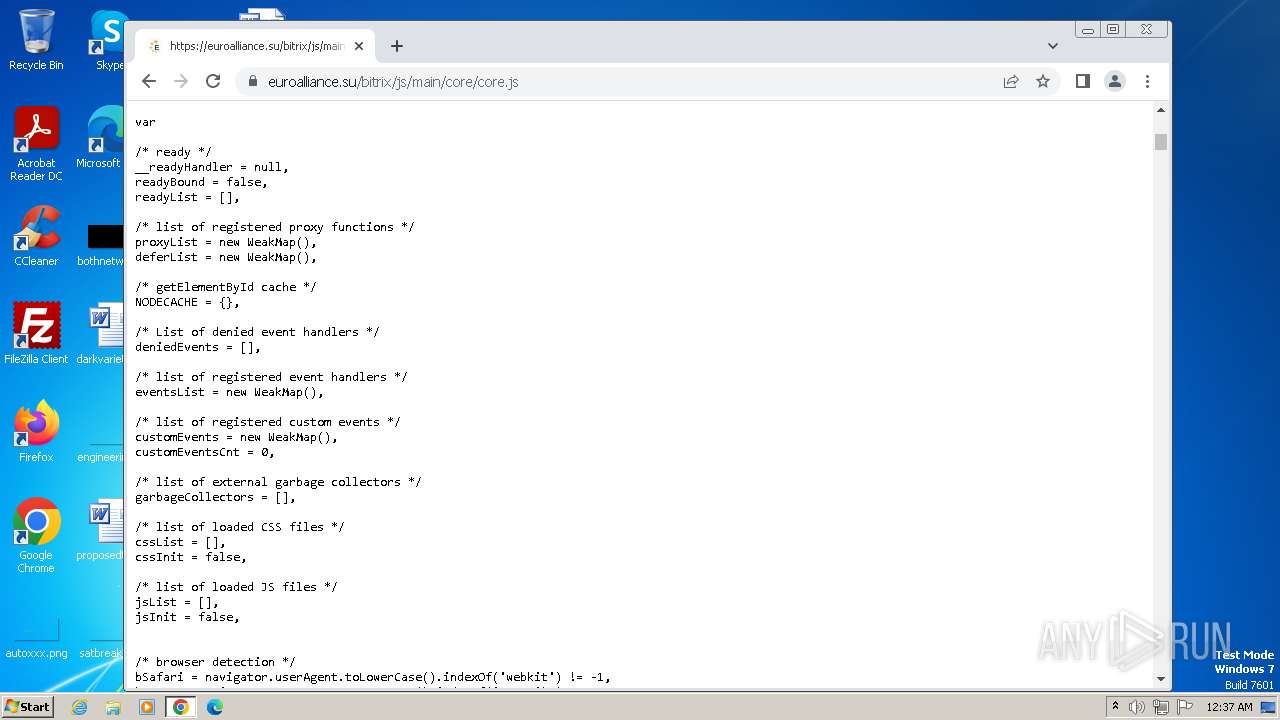
Task: Click scrollbar down arrow
Action: (x=1161, y=679)
